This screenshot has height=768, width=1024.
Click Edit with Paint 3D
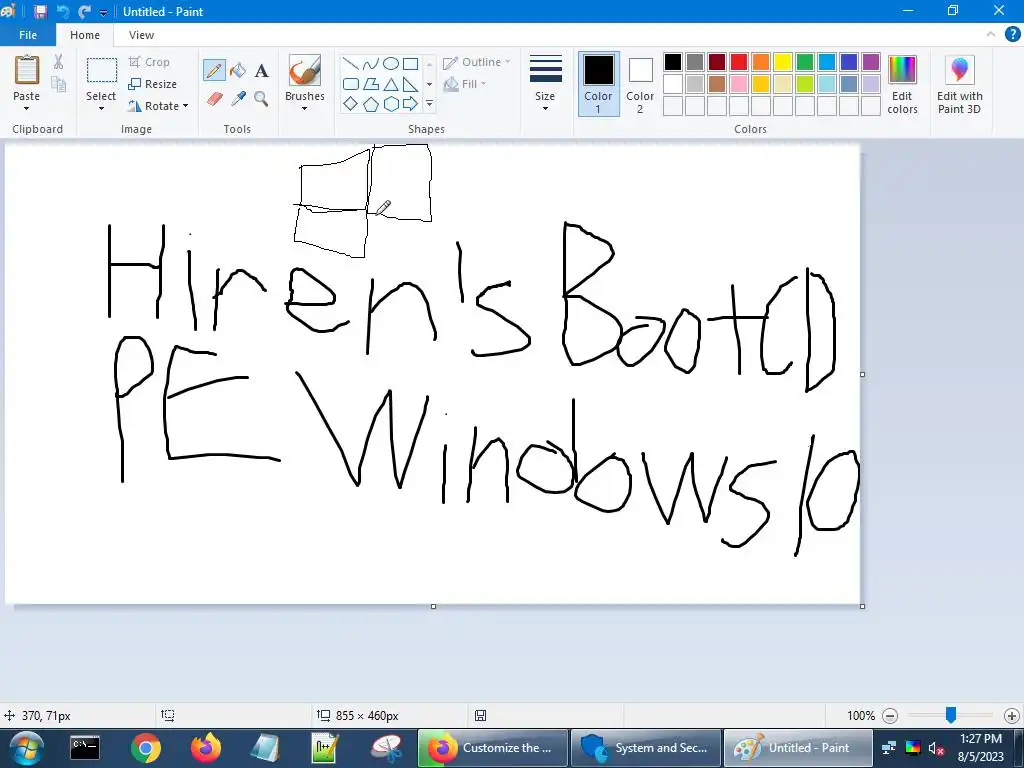(959, 84)
